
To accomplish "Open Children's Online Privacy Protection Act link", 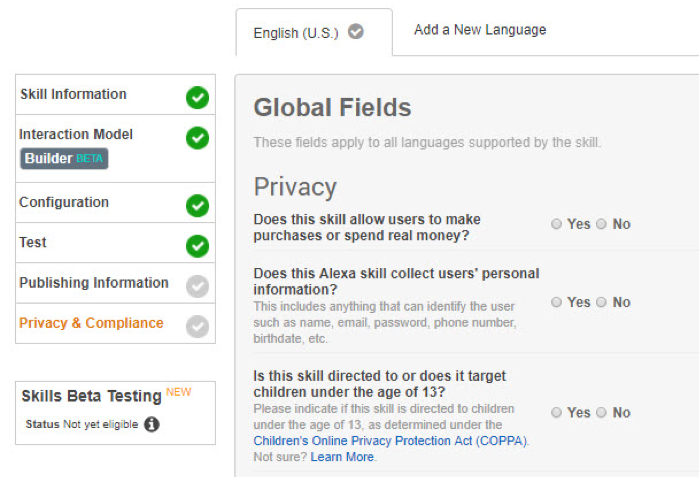I will click(x=390, y=440).
